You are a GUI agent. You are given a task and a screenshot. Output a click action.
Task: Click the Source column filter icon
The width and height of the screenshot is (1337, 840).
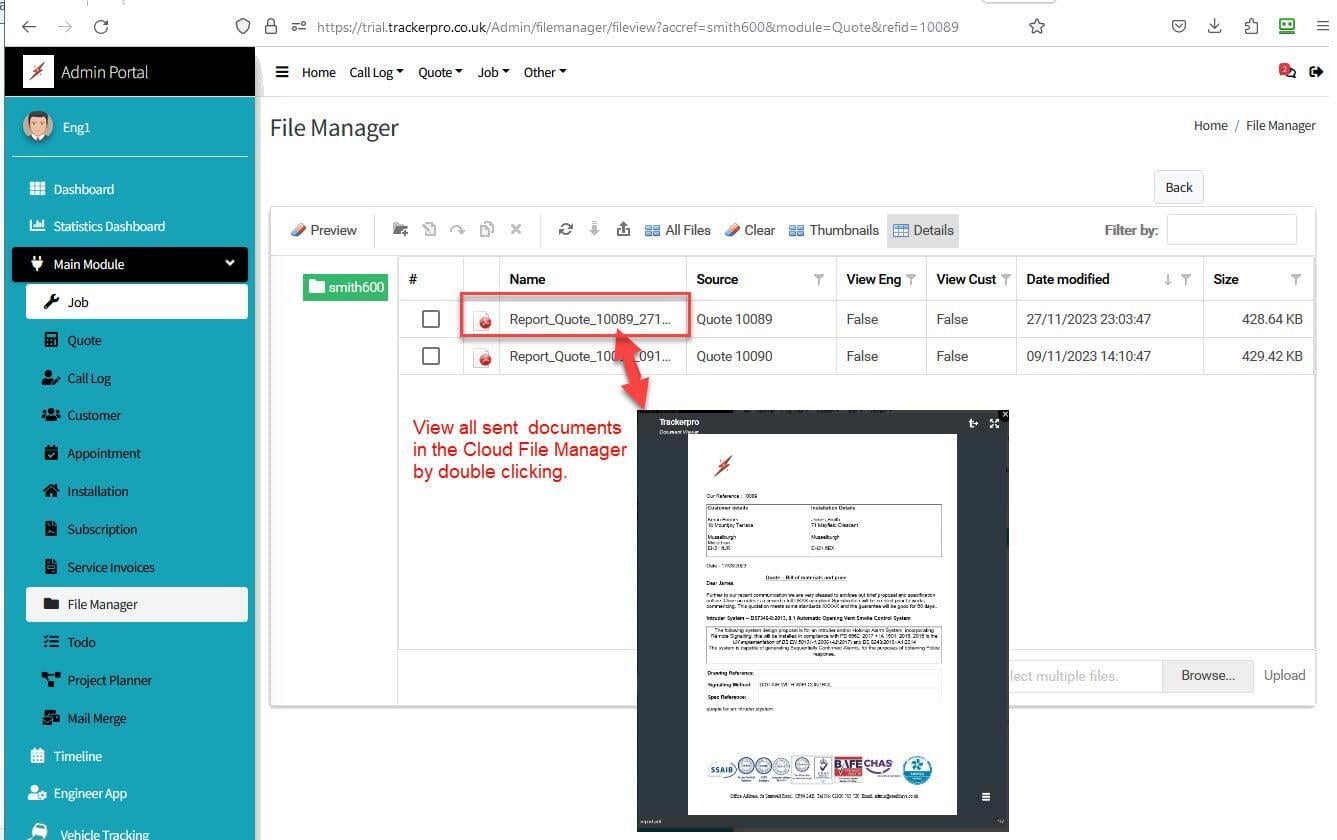819,279
